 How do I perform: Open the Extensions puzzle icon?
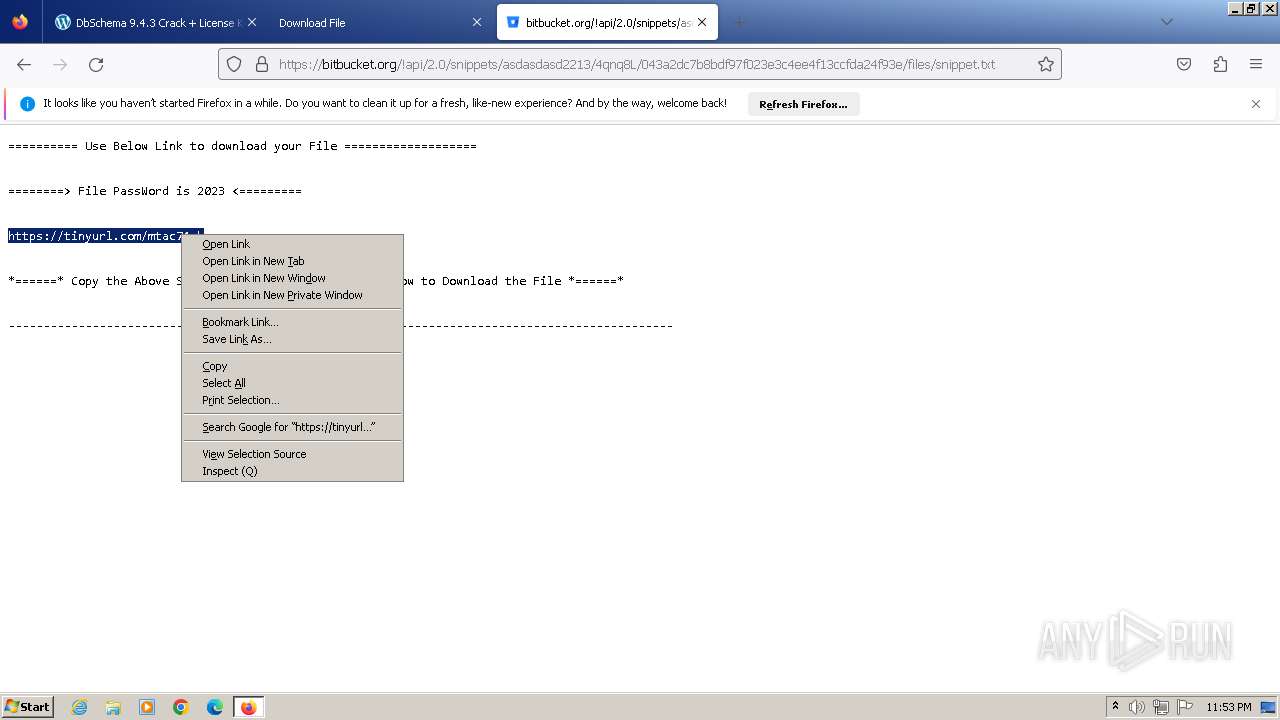1220,64
